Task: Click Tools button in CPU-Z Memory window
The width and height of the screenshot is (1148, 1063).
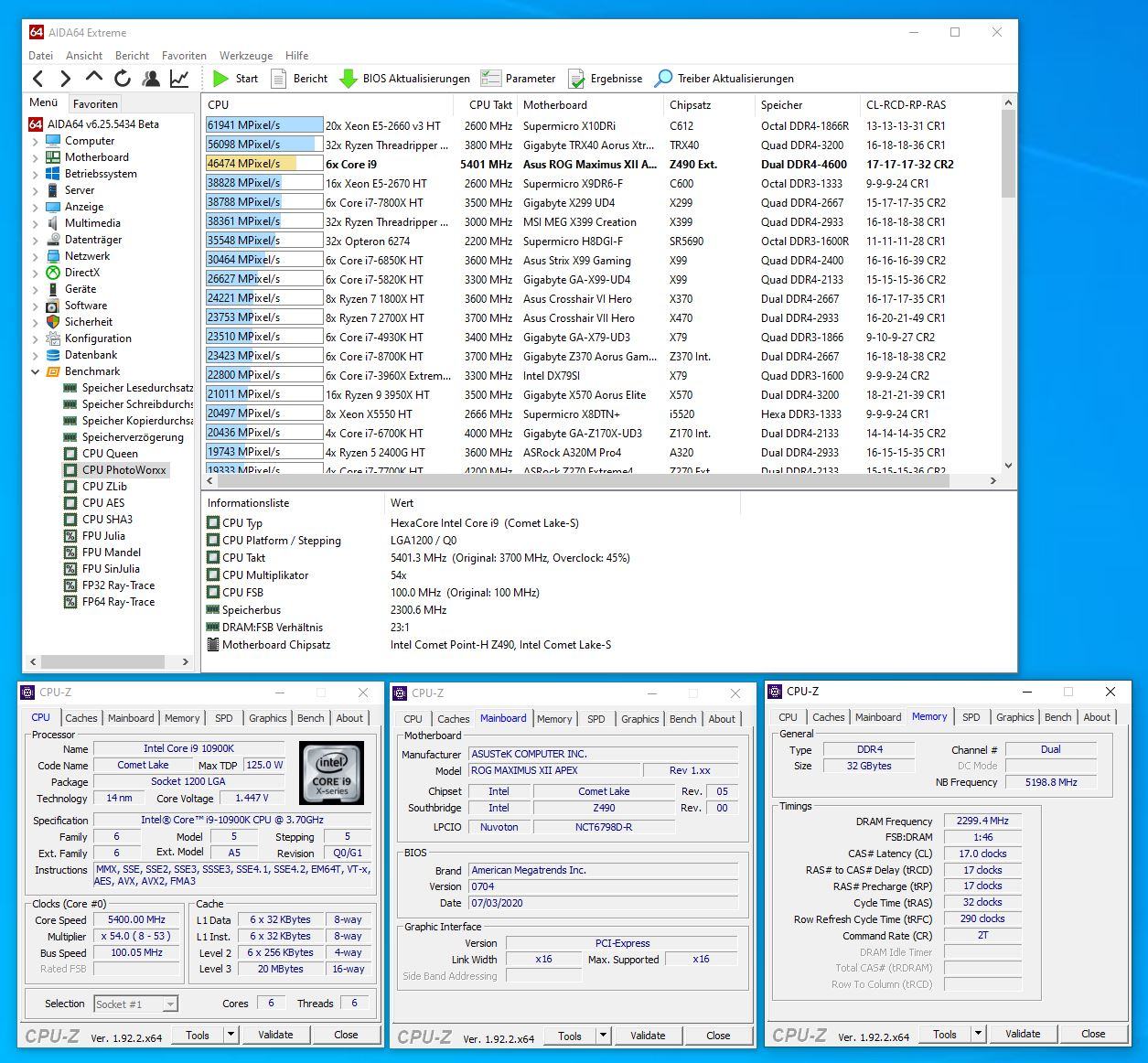Action: 945,1034
